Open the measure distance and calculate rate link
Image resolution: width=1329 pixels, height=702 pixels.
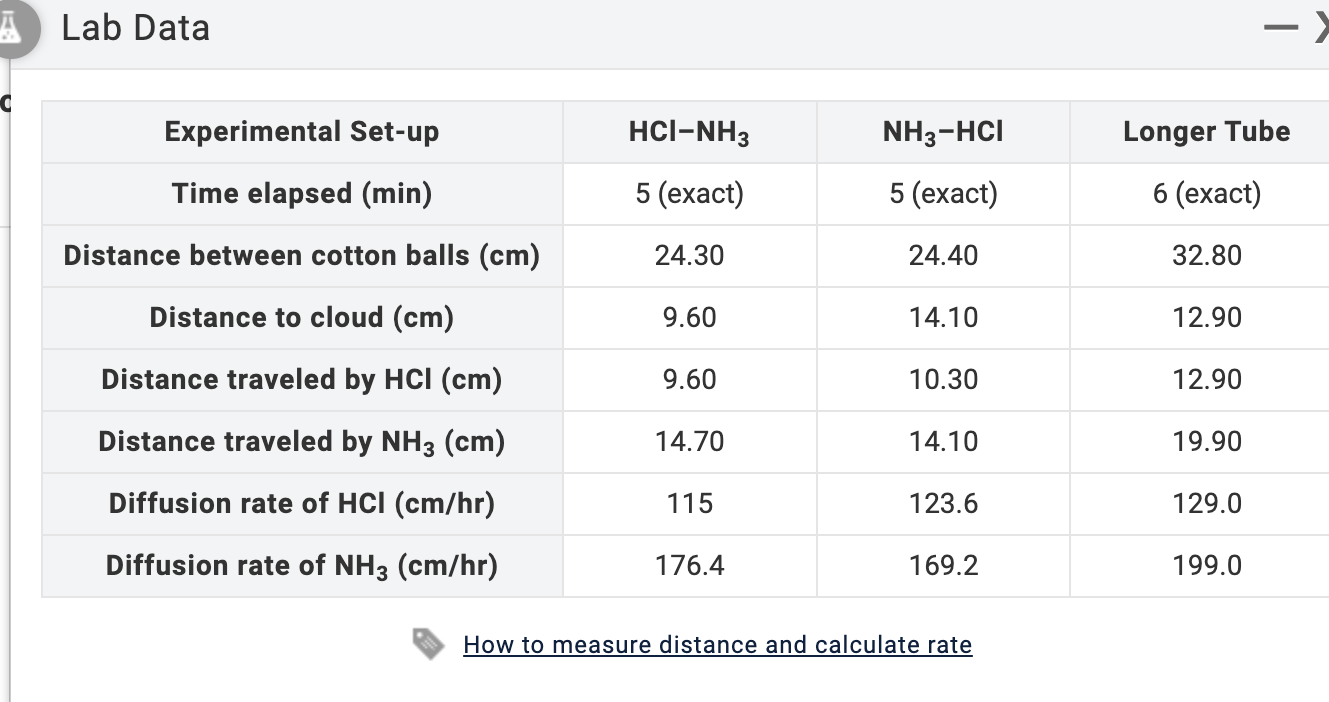(x=717, y=645)
